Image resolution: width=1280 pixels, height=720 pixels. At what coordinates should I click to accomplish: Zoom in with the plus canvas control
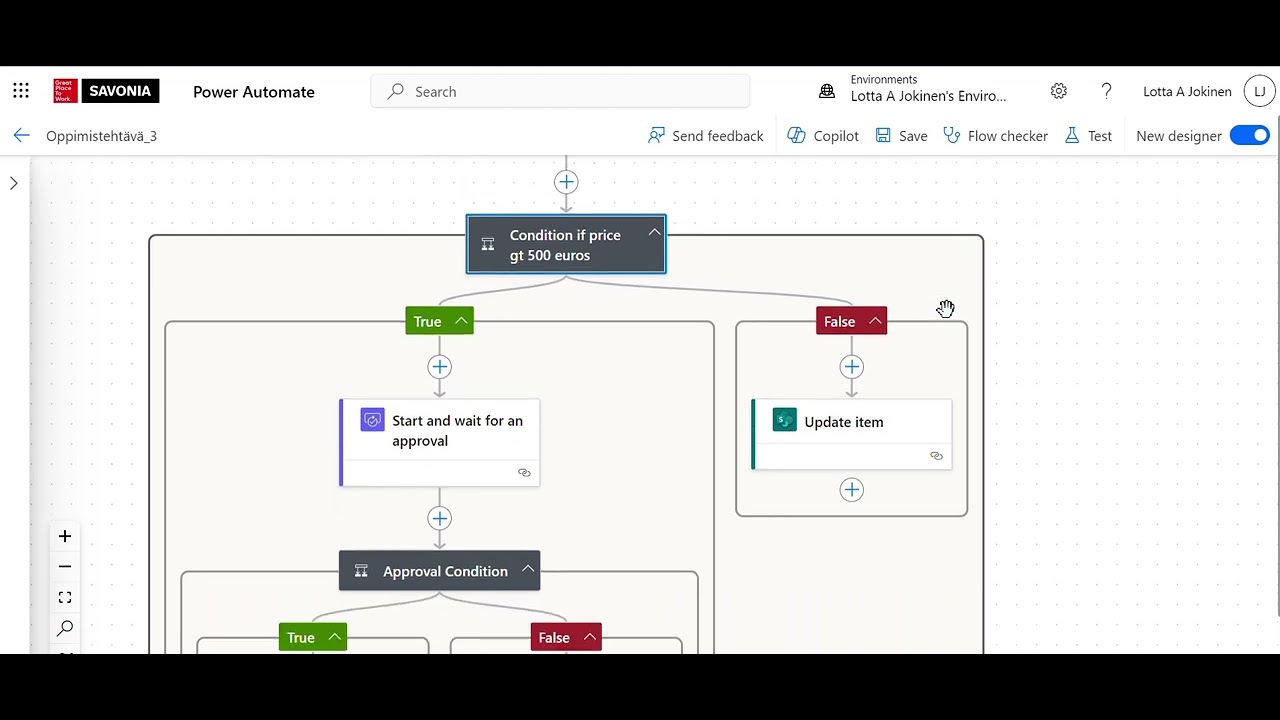click(65, 536)
